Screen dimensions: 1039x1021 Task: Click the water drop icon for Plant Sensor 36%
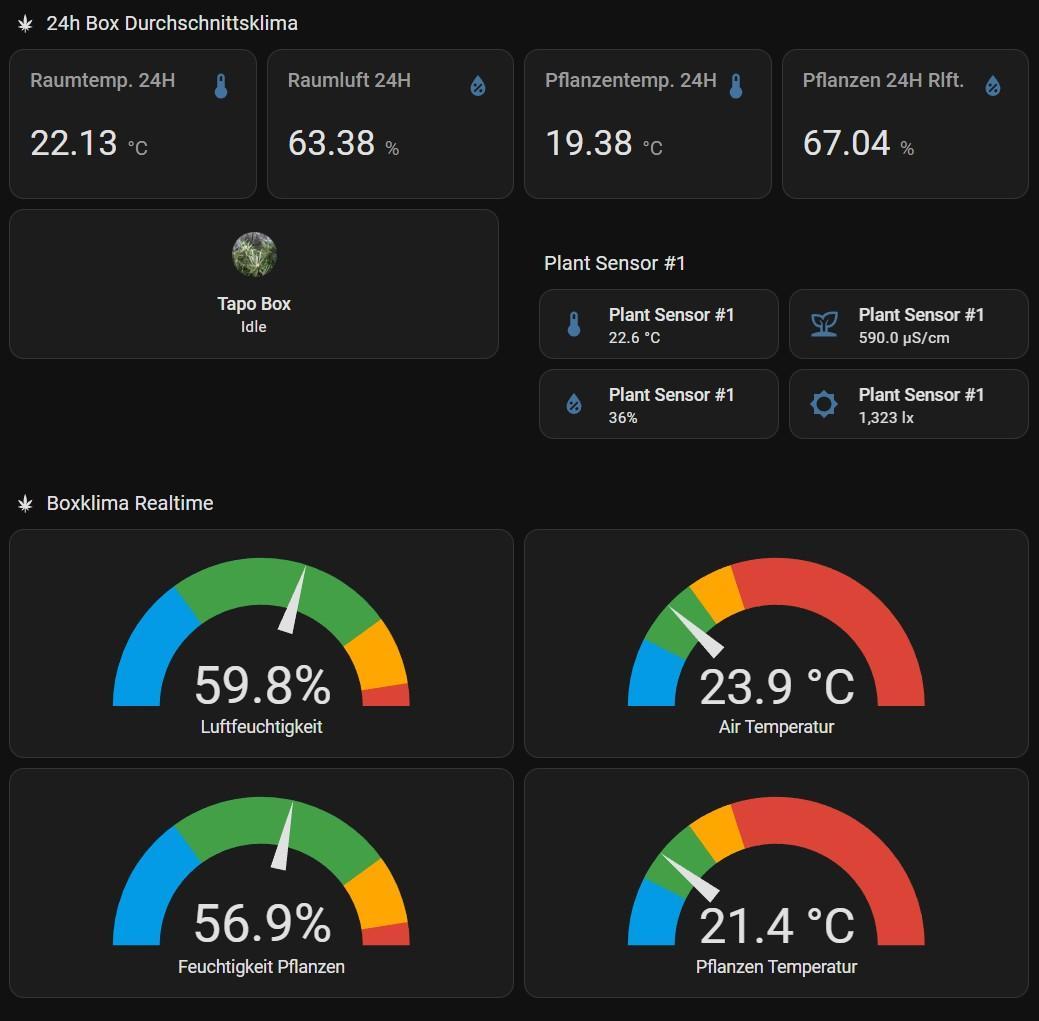coord(574,404)
